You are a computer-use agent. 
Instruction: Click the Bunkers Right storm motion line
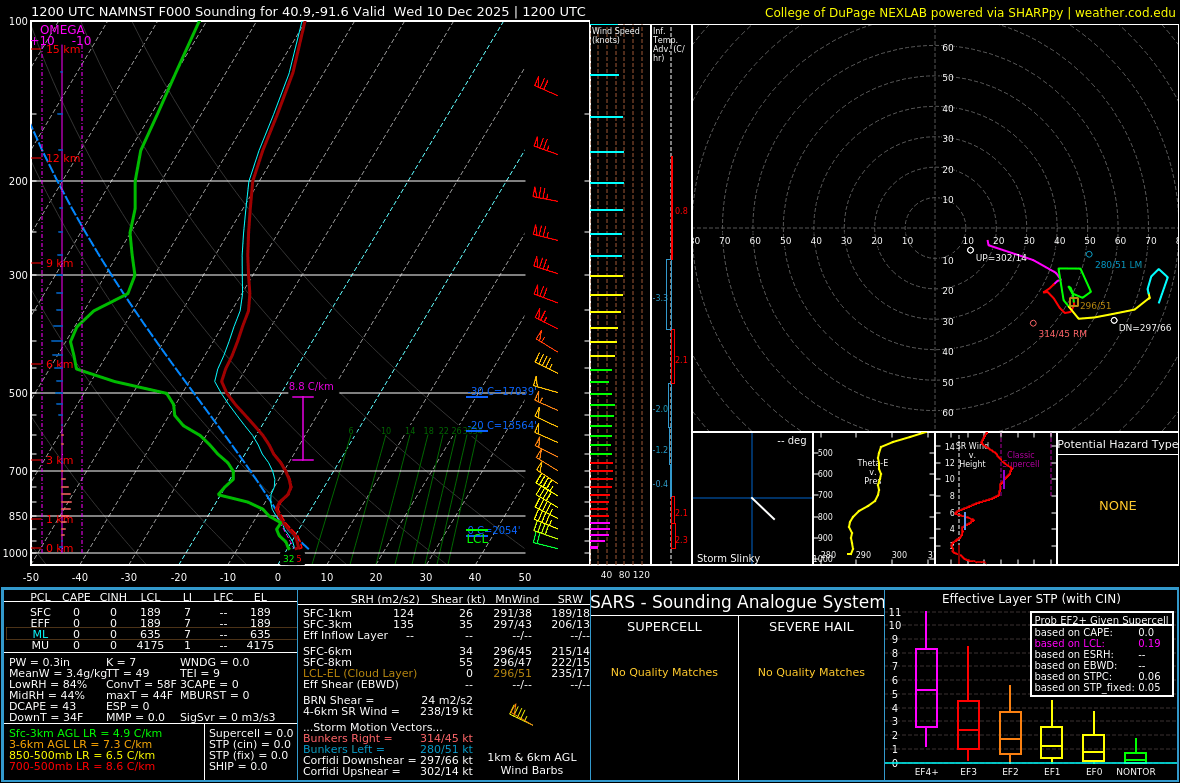[x=388, y=739]
